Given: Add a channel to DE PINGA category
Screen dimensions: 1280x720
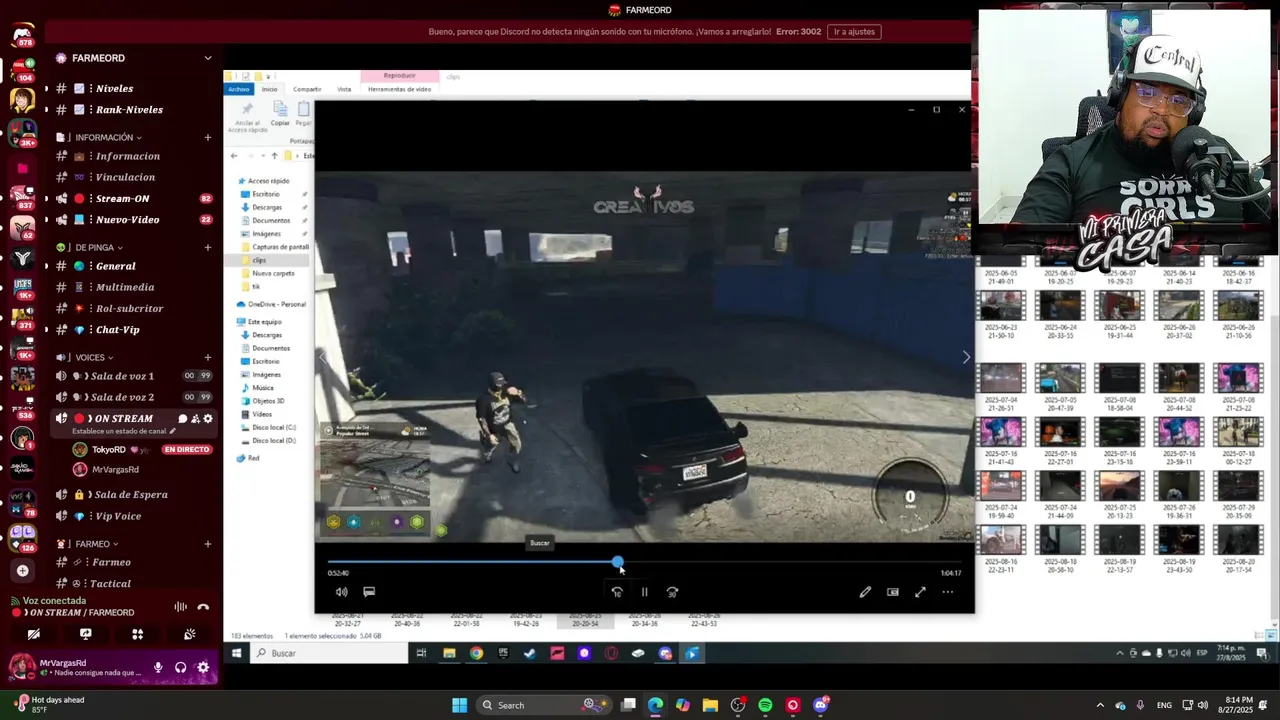Looking at the screenshot, I should coord(208,247).
